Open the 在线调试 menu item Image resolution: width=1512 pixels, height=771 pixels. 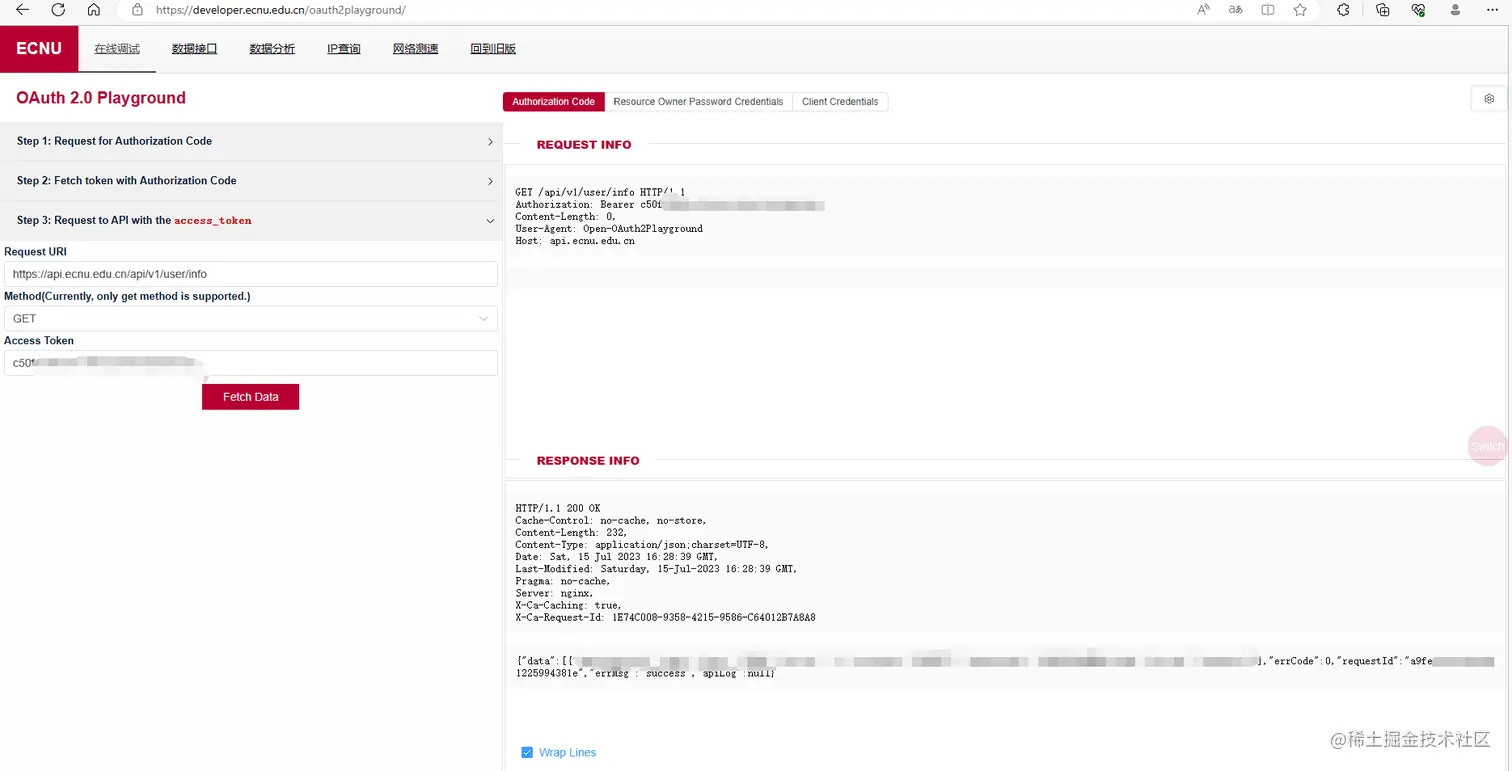117,48
